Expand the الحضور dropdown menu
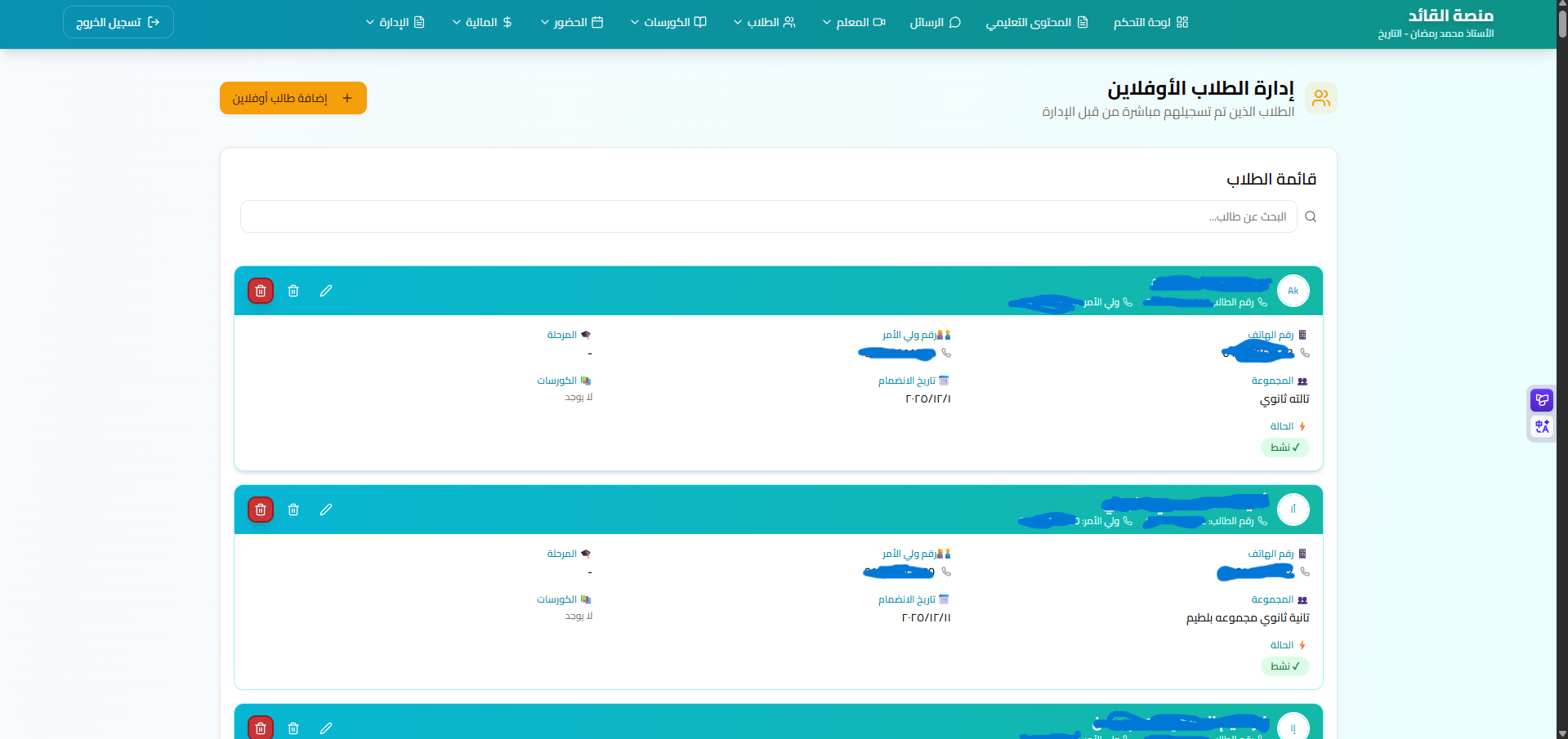Viewport: 1568px width, 739px height. coord(572,22)
